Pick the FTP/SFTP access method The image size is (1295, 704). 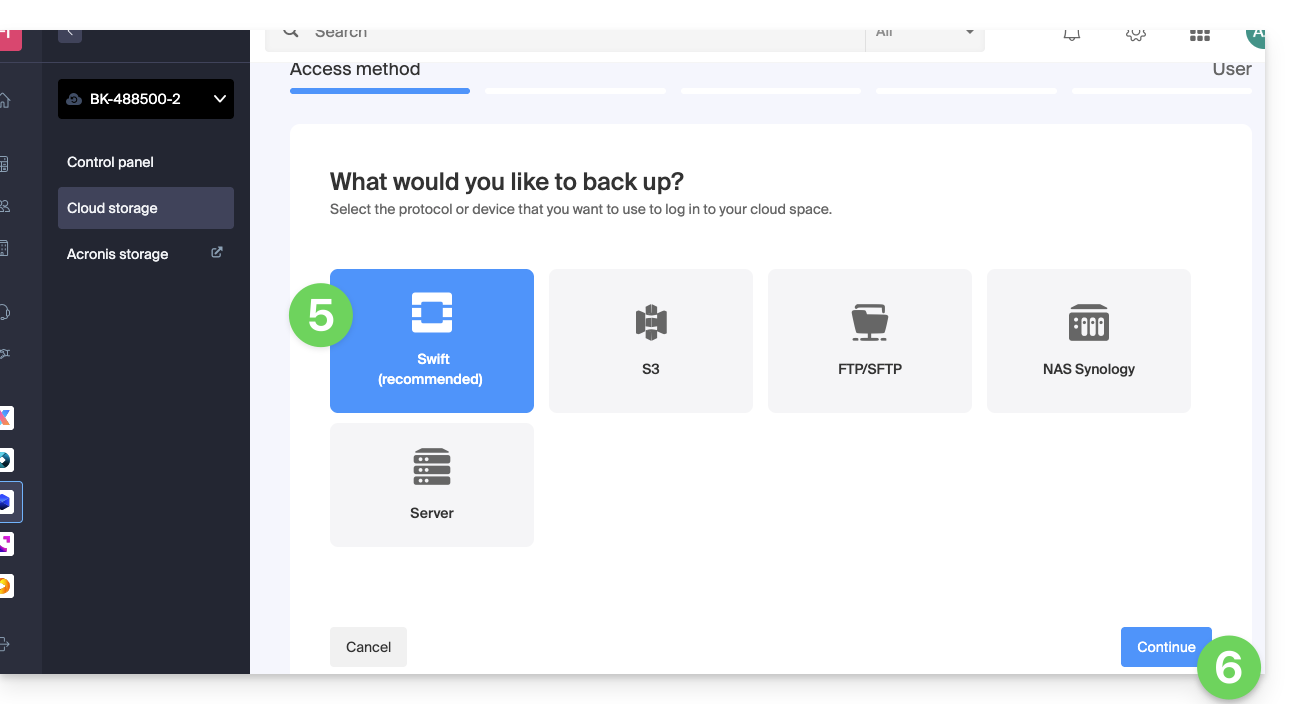pyautogui.click(x=869, y=340)
